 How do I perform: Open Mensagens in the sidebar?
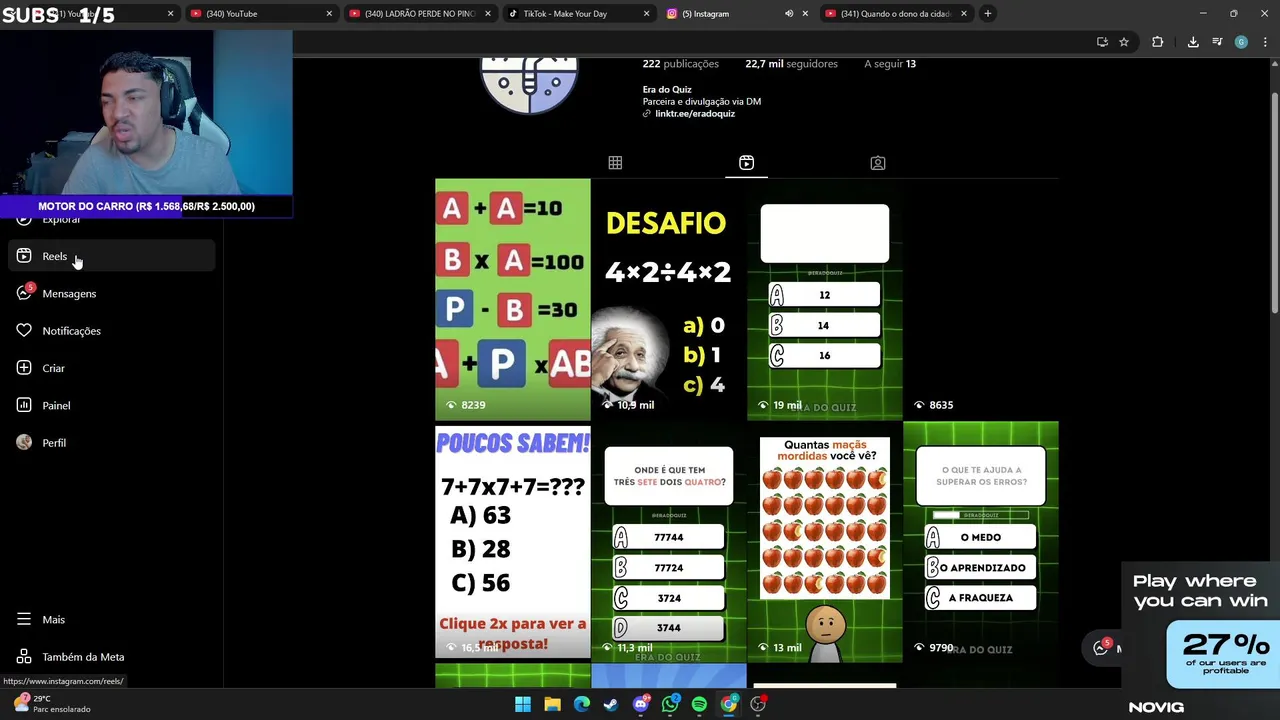click(69, 293)
